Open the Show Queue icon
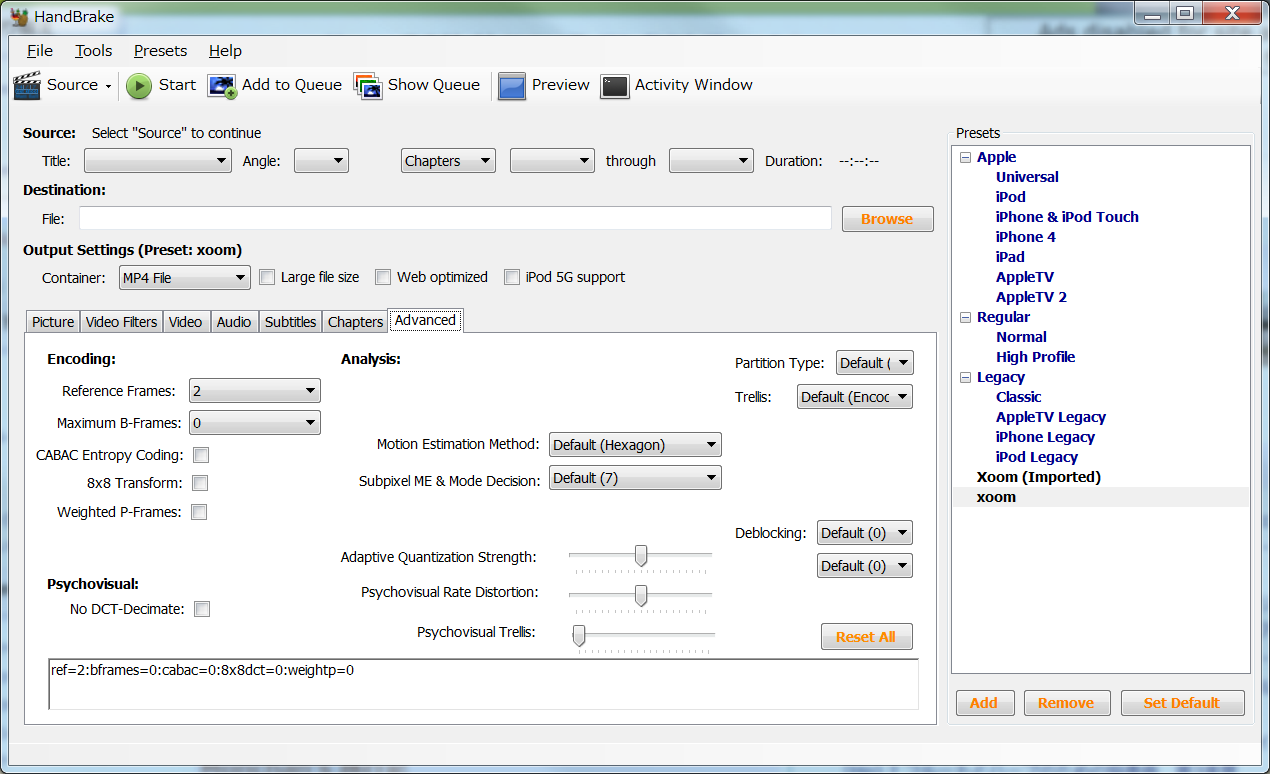 (367, 86)
